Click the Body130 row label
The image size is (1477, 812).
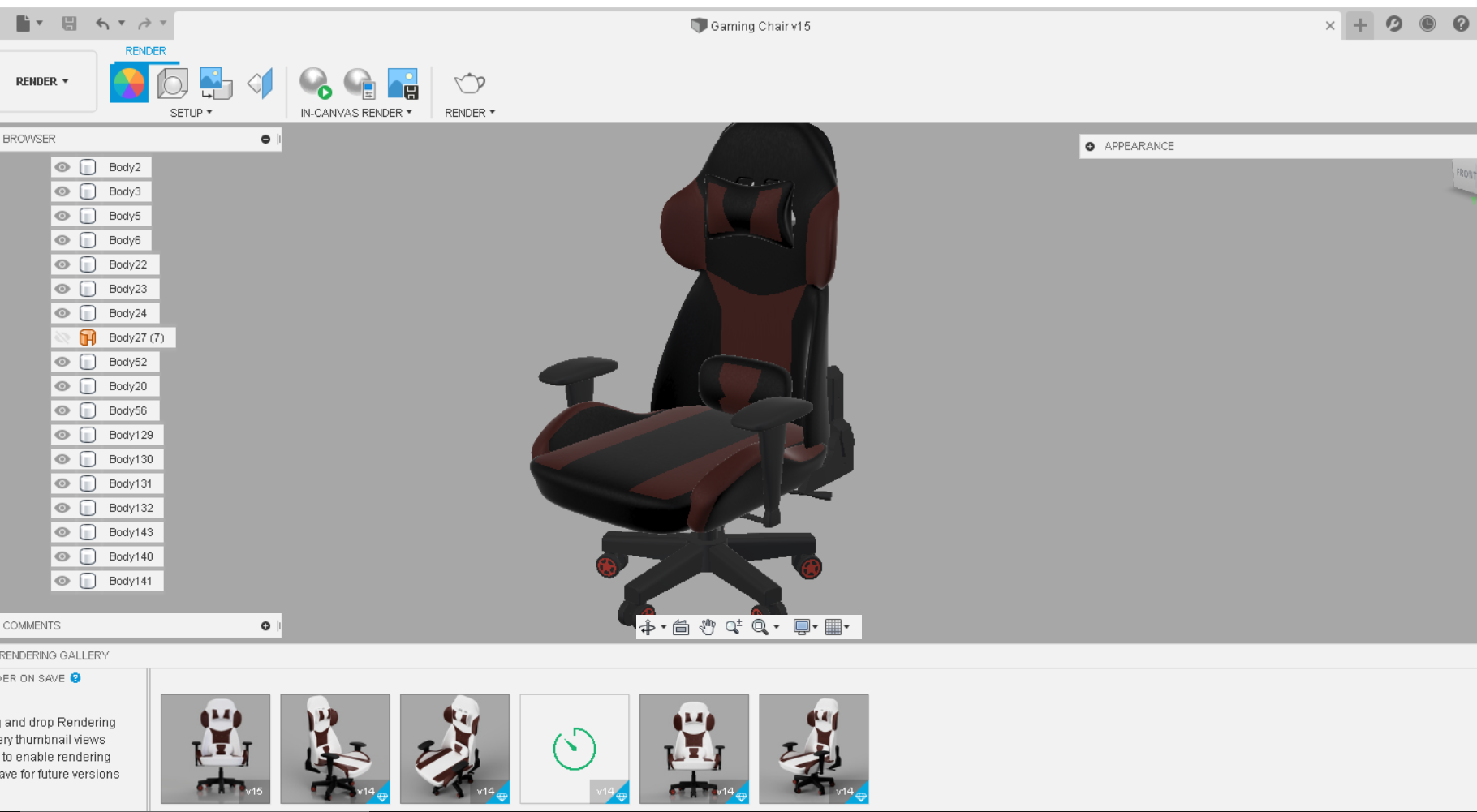pyautogui.click(x=131, y=459)
